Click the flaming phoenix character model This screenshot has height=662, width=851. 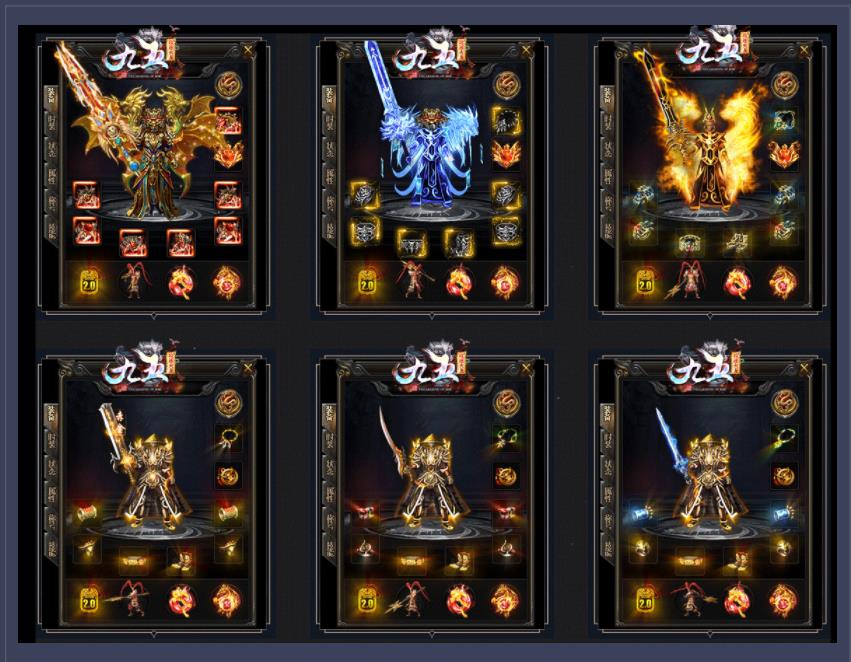click(x=706, y=152)
